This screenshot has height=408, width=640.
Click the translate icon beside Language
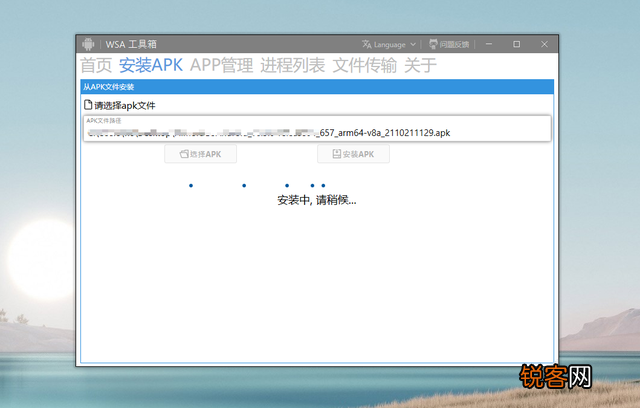(x=367, y=44)
